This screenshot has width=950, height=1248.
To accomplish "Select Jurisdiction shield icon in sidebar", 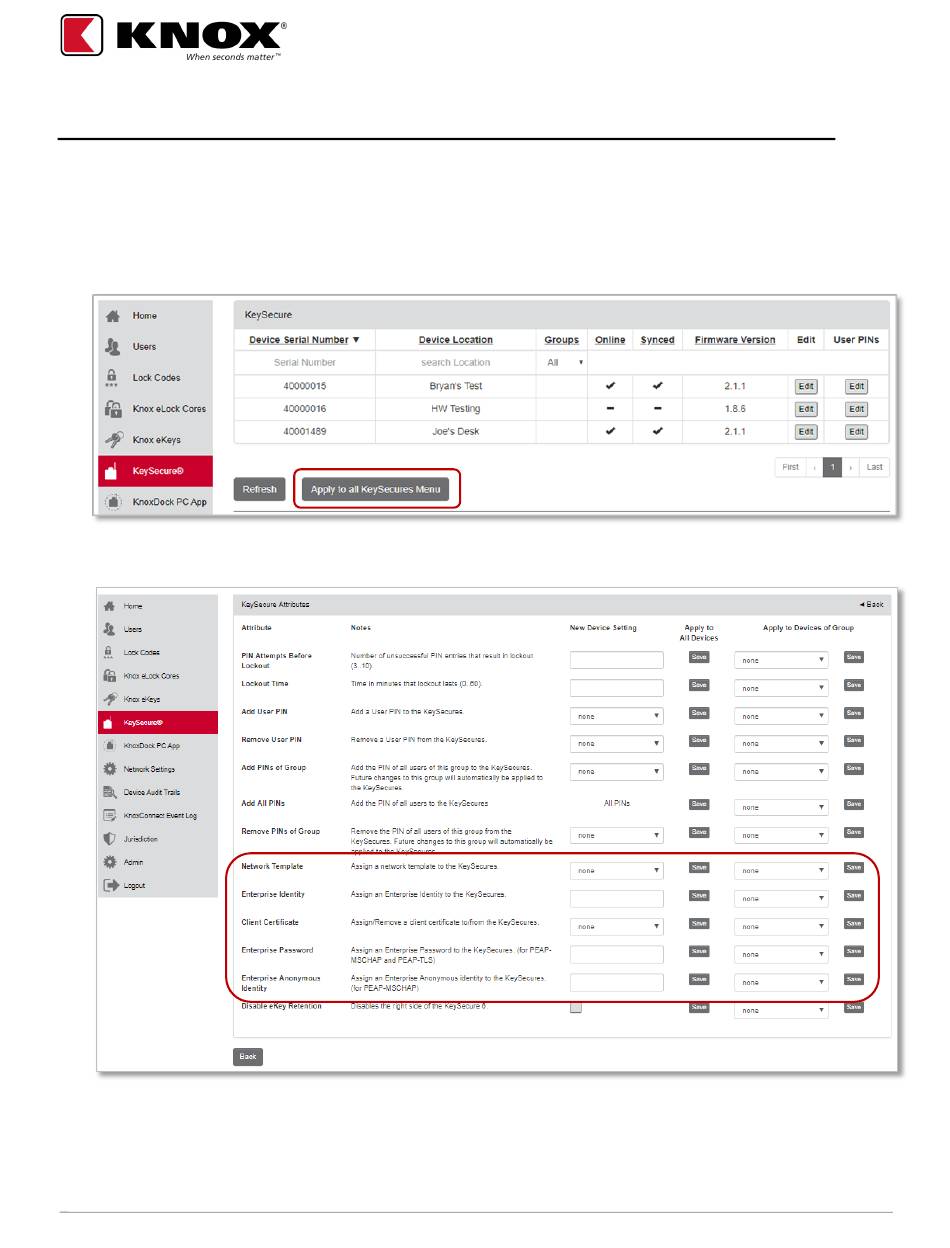I will click(109, 839).
